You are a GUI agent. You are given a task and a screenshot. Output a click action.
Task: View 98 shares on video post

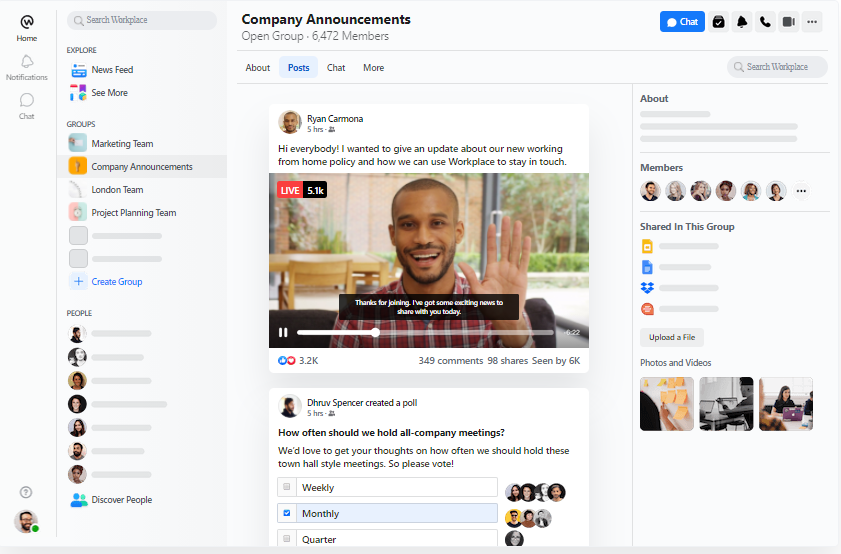click(x=507, y=361)
